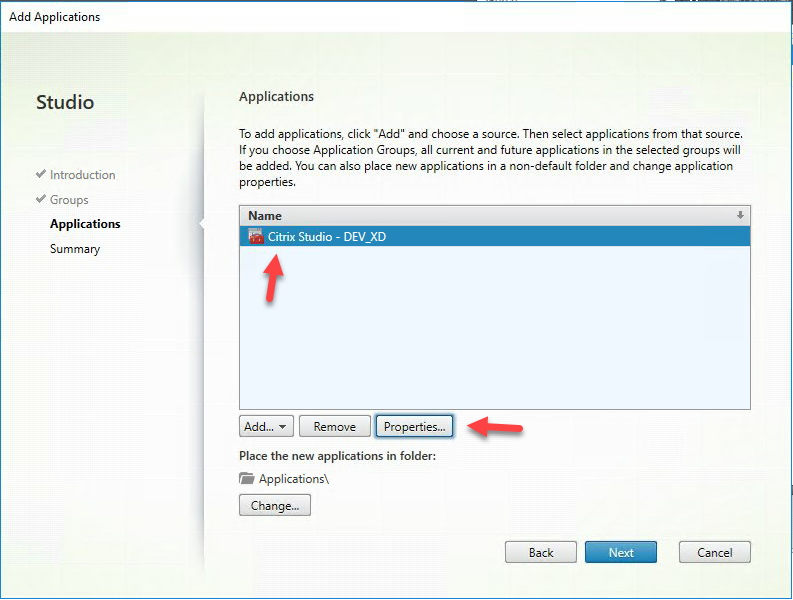Sort by the Name column header

click(x=495, y=216)
